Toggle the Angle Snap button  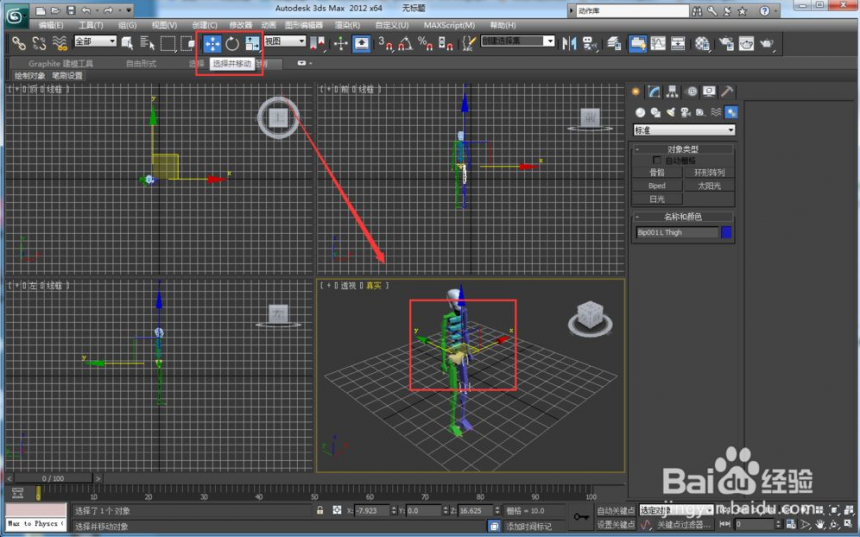405,43
